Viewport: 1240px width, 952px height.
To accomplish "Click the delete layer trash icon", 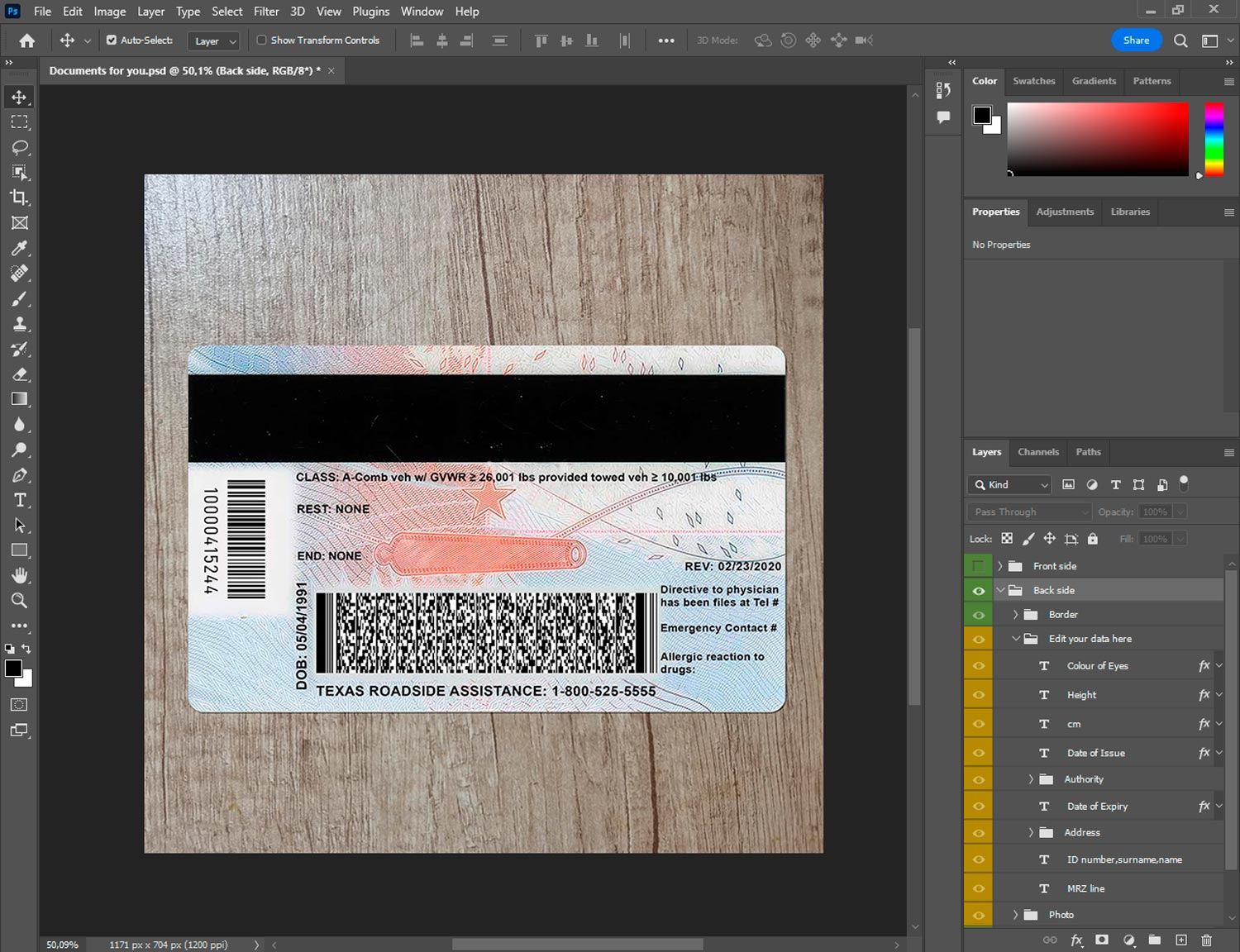I will click(1206, 940).
